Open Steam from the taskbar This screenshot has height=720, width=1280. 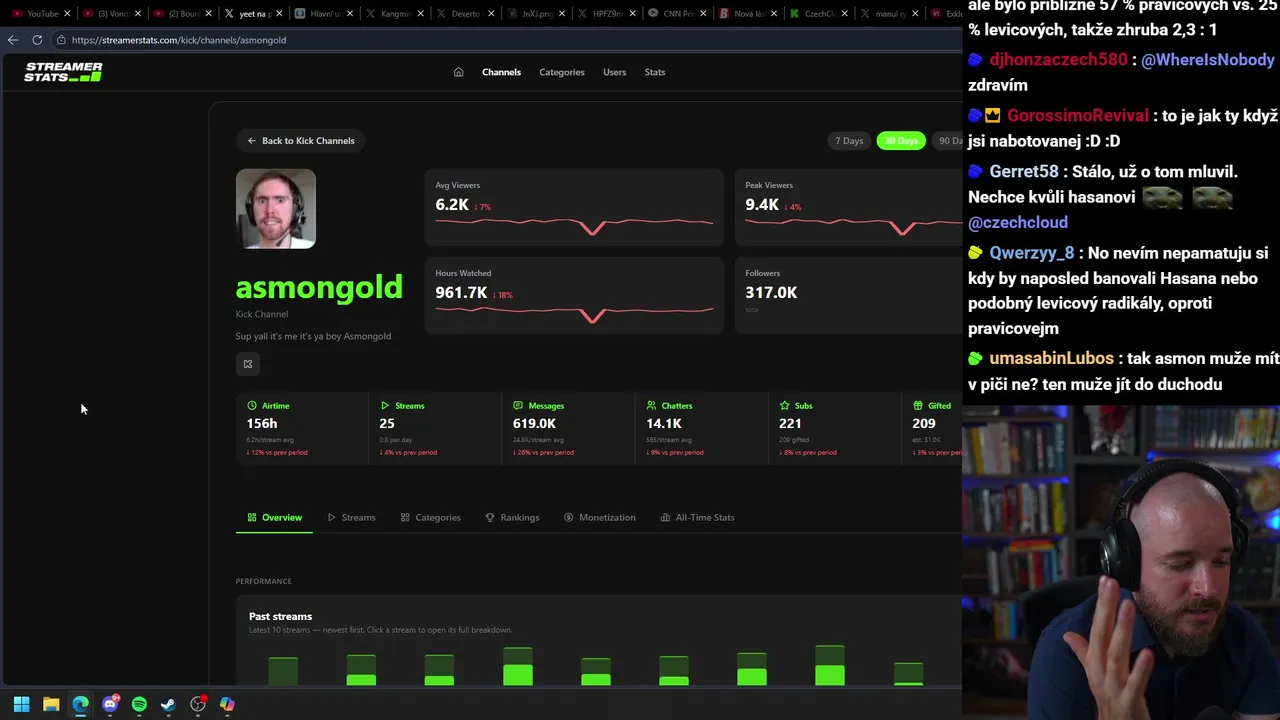point(168,704)
